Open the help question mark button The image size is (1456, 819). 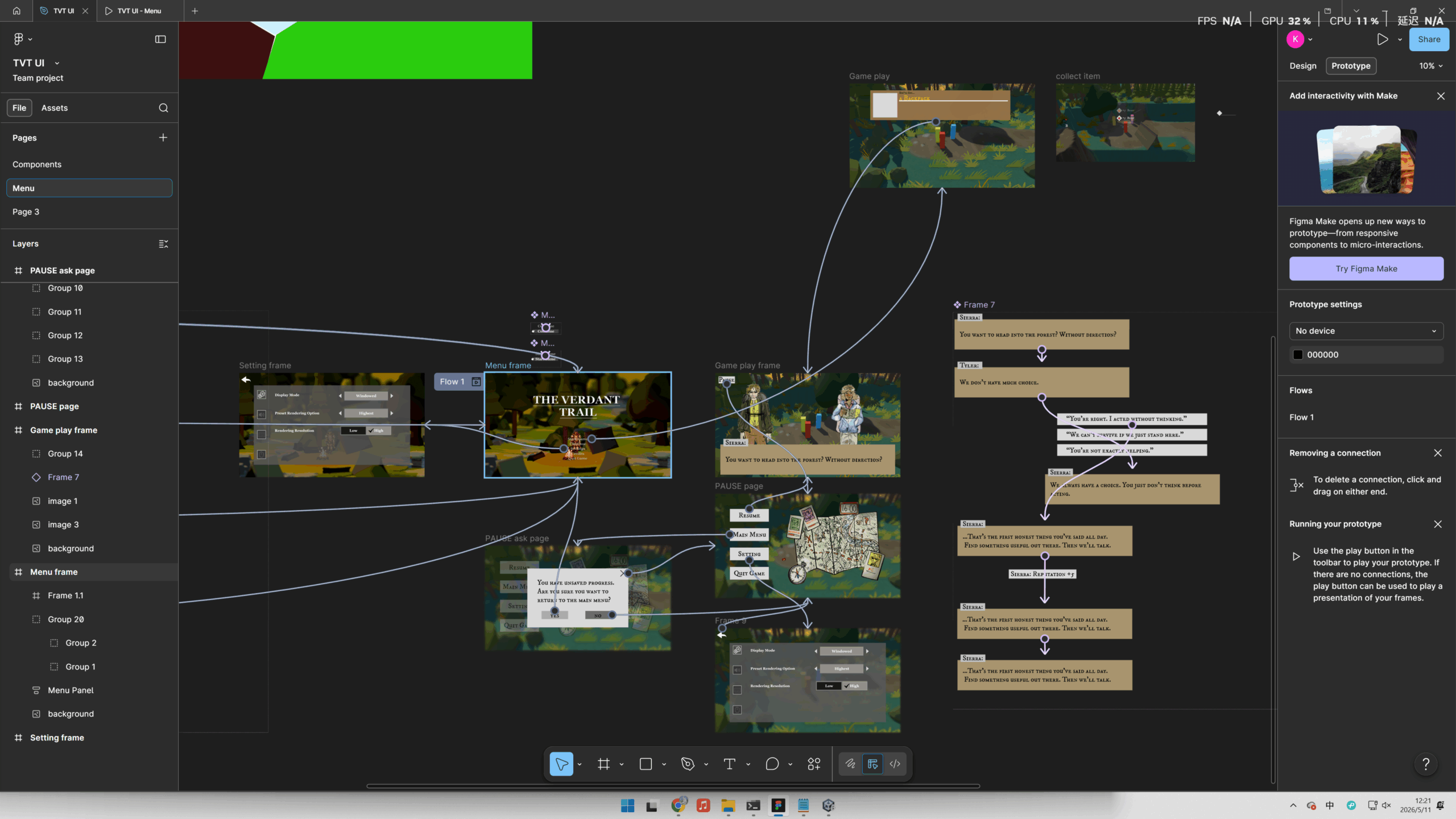click(x=1425, y=764)
